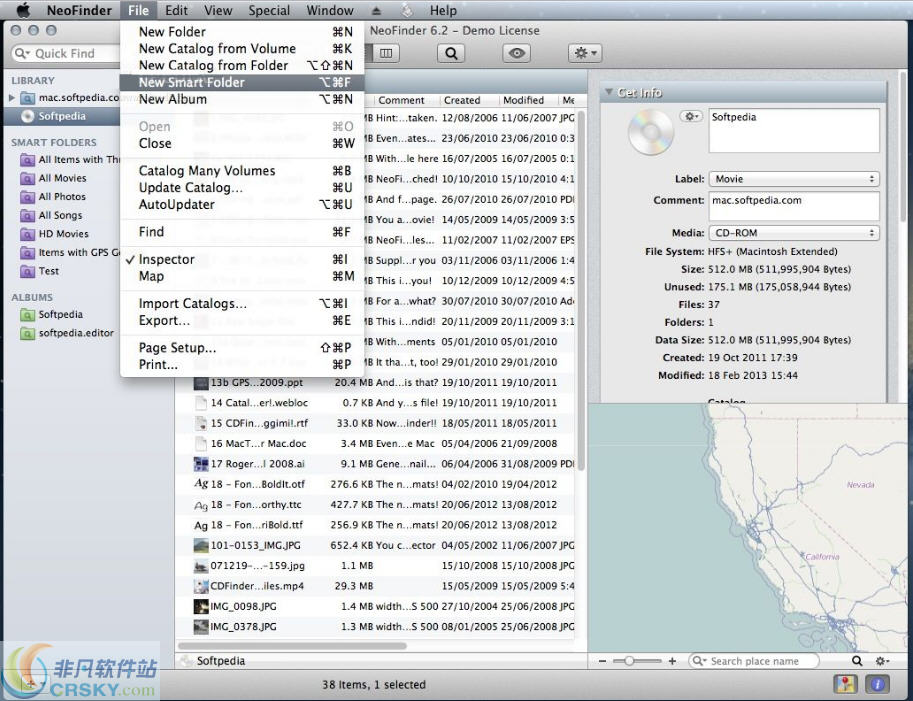Screen dimensions: 913x701
Task: Click the map search magnifier icon
Action: (x=857, y=661)
